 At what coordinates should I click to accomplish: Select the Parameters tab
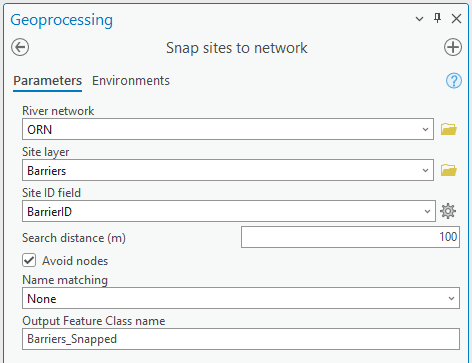point(47,81)
